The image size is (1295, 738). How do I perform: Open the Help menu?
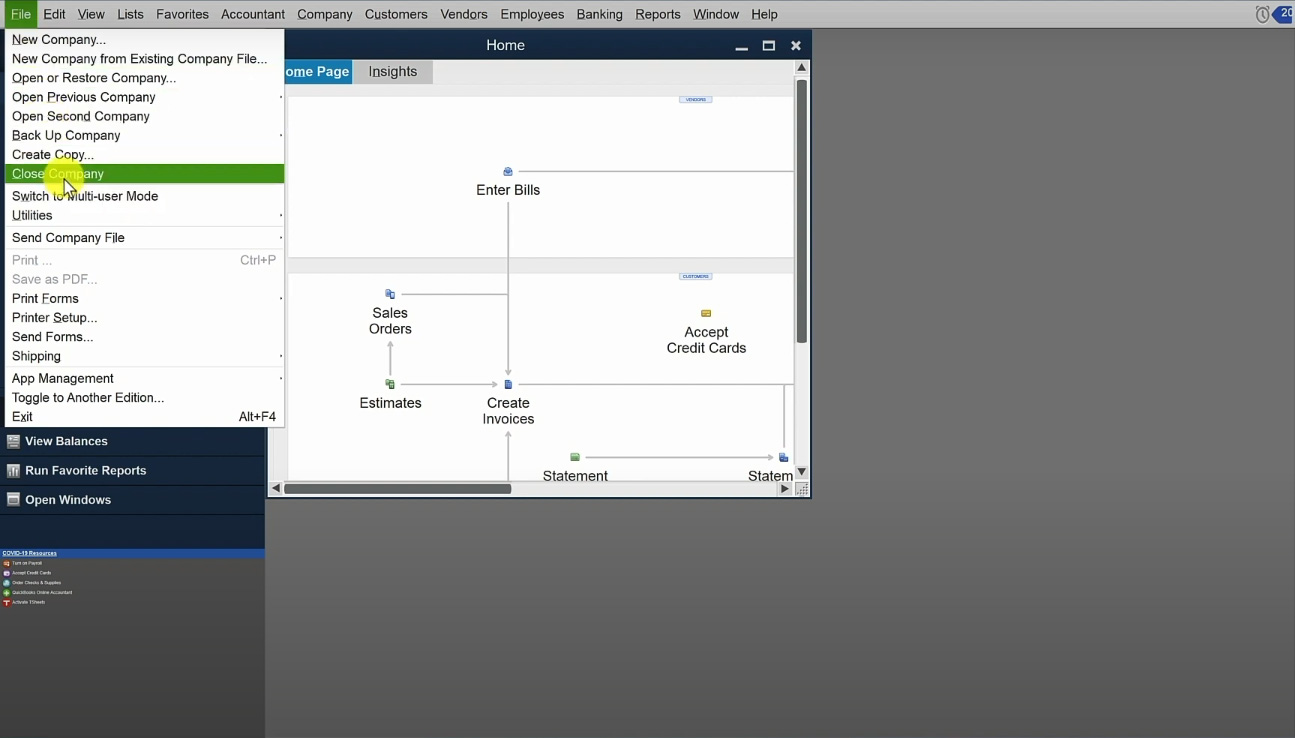[764, 14]
